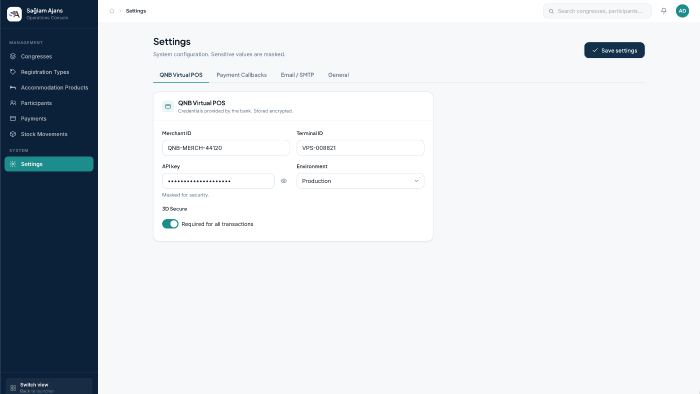Click the Stock Movements box icon
The height and width of the screenshot is (394, 700).
13,134
